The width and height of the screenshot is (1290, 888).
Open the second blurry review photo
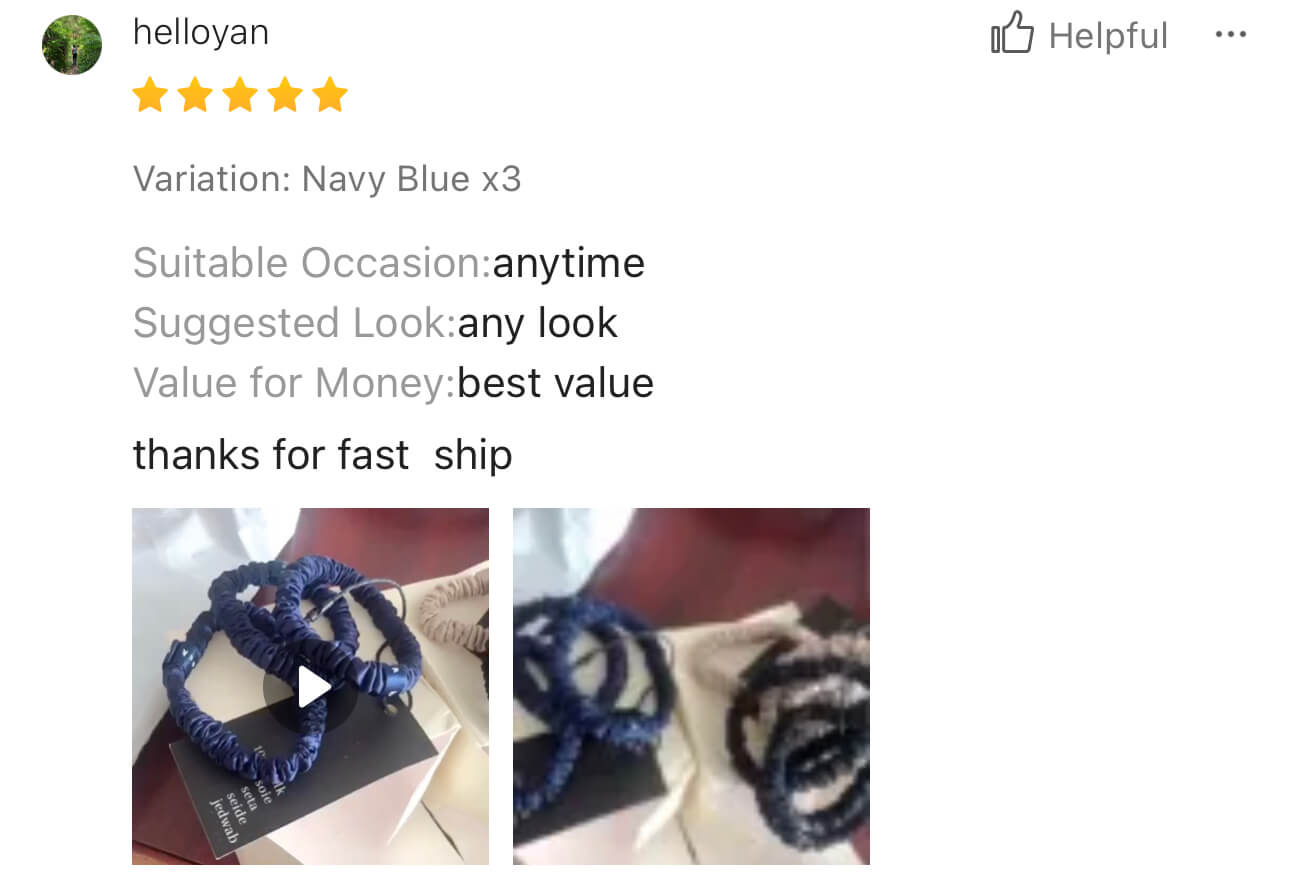click(691, 686)
